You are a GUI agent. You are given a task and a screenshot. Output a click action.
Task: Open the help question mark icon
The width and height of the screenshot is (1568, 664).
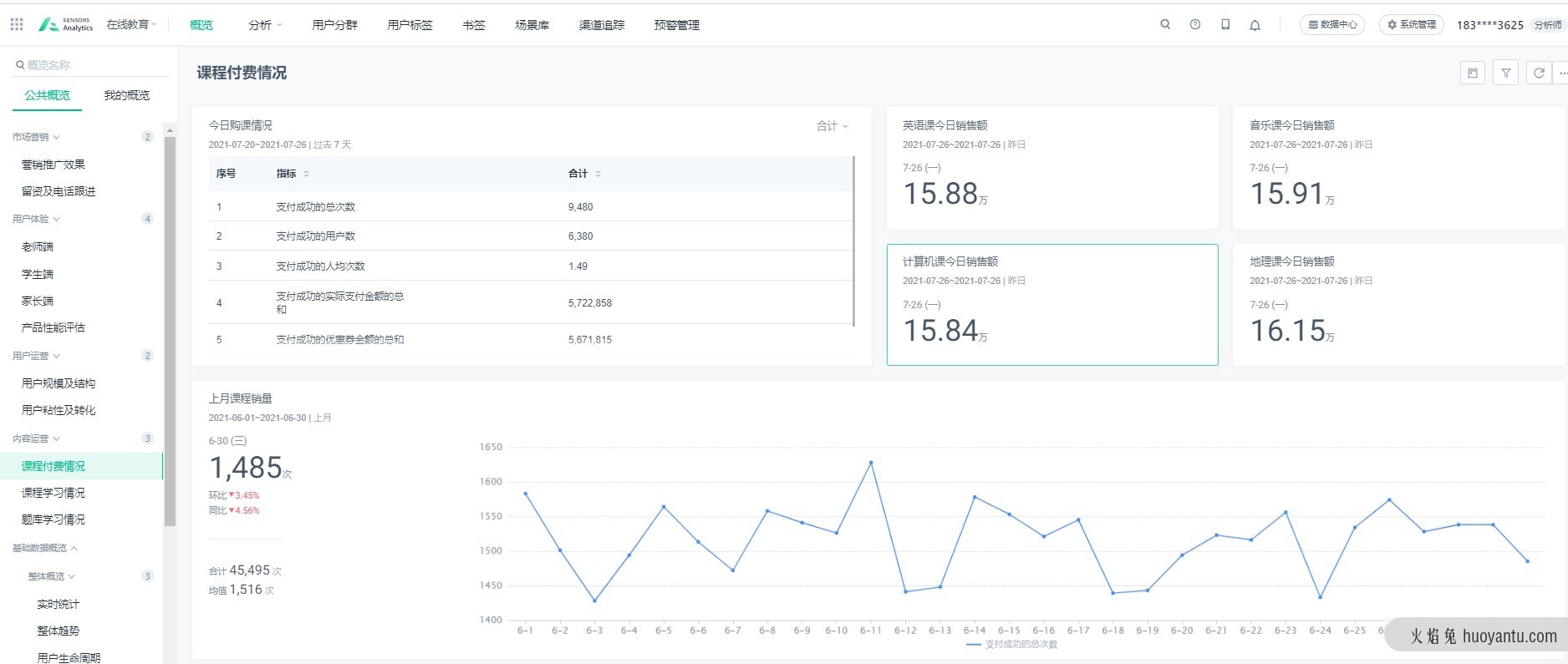1195,24
